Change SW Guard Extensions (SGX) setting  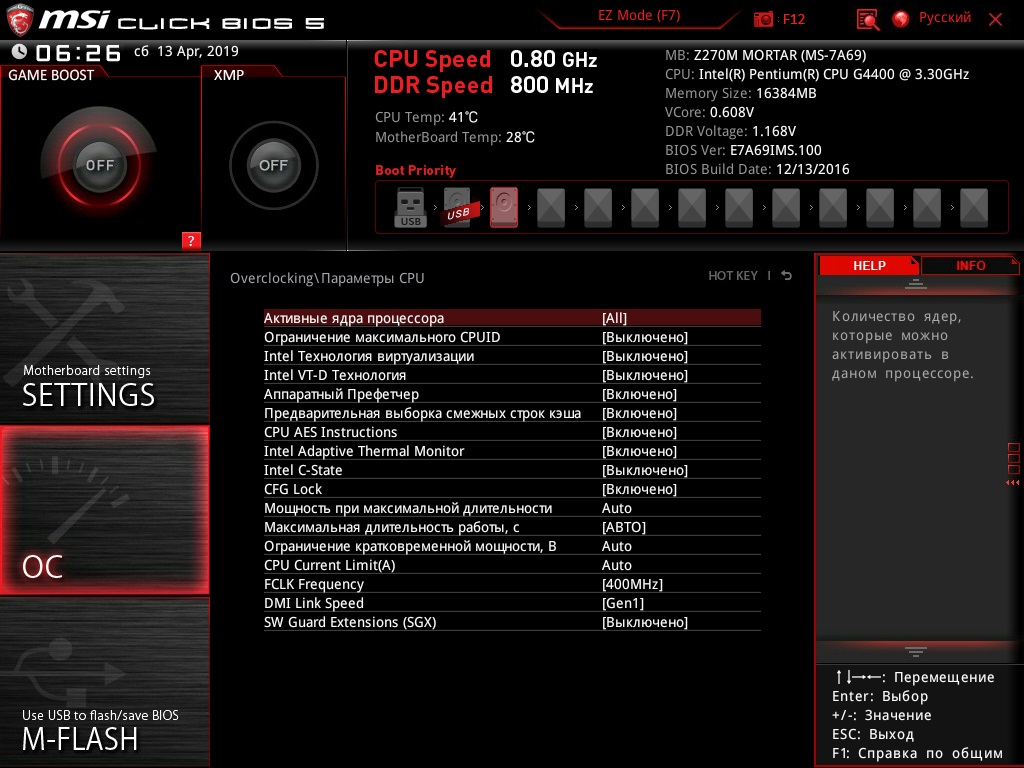[512, 621]
